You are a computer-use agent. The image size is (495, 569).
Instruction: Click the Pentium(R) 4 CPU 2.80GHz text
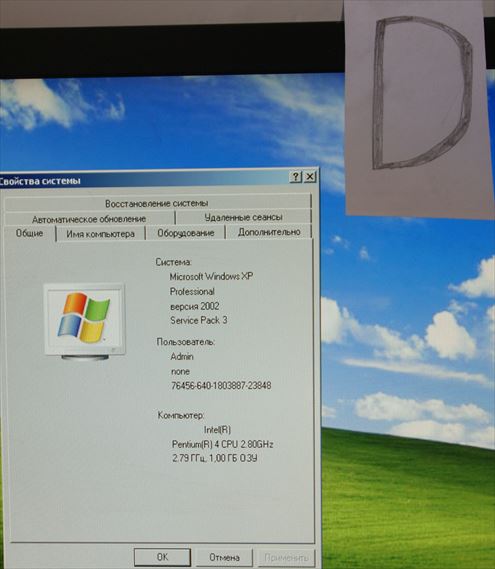click(222, 444)
